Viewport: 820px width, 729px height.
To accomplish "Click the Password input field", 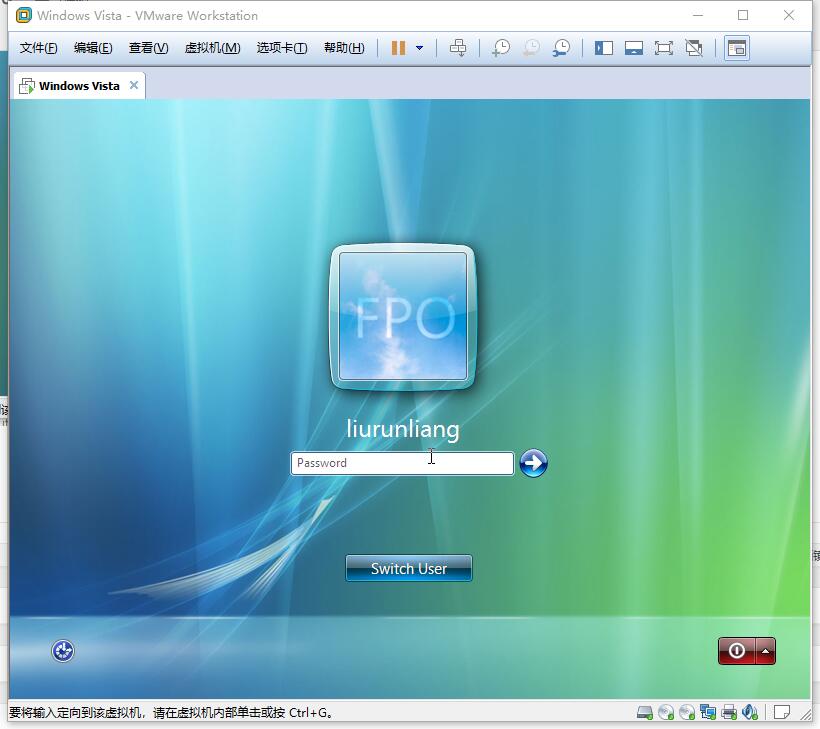I will 402,463.
